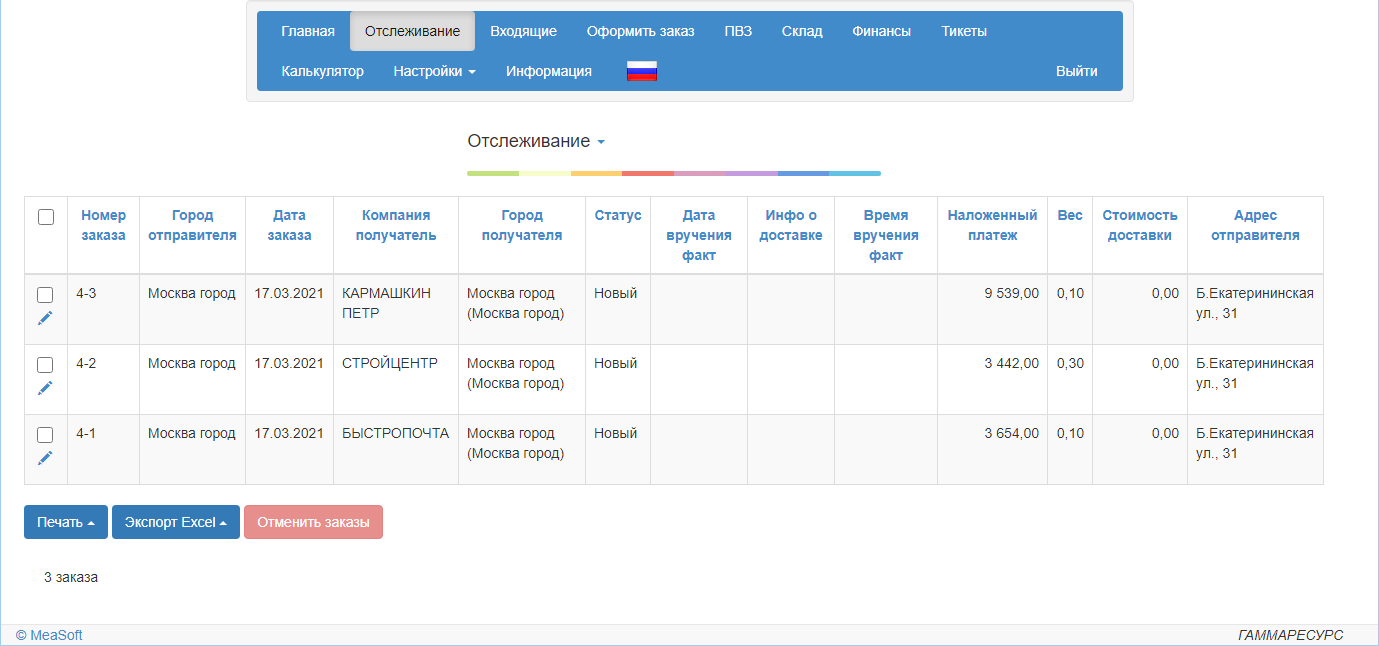The width and height of the screenshot is (1379, 646).
Task: Sort by Адрес отправителя column header
Action: 1255,225
